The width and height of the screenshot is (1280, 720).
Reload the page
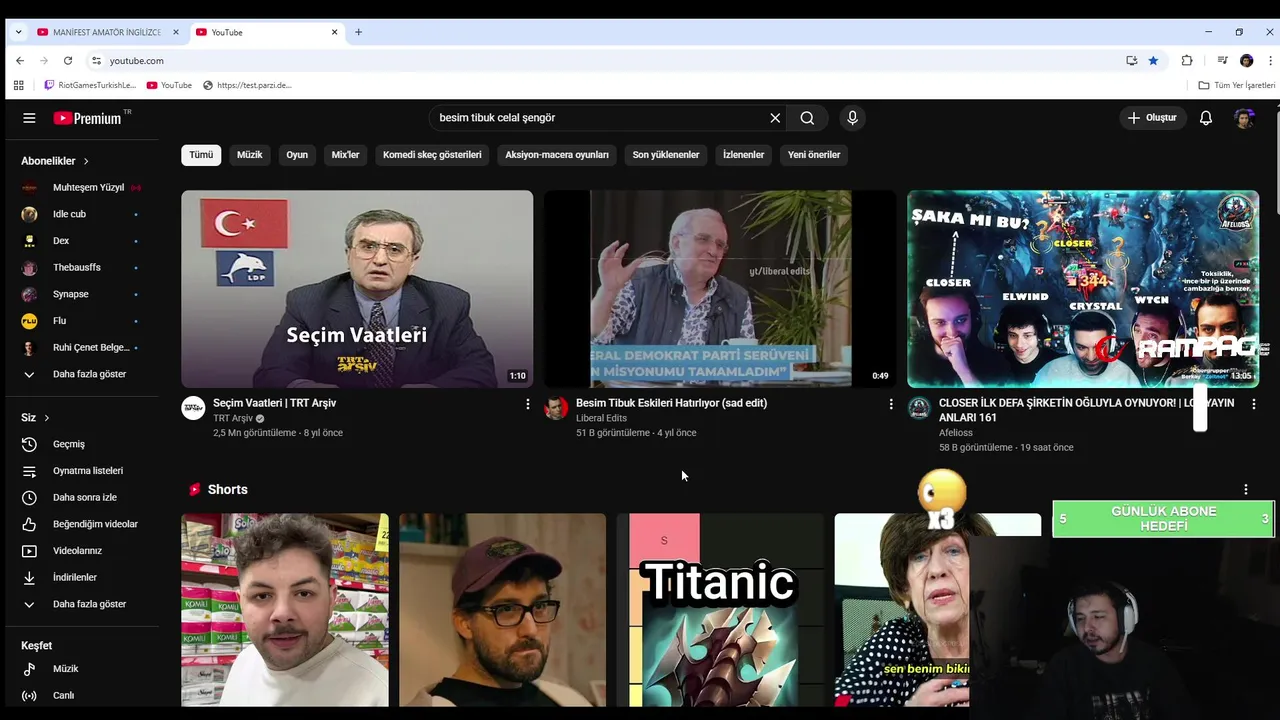(x=68, y=61)
